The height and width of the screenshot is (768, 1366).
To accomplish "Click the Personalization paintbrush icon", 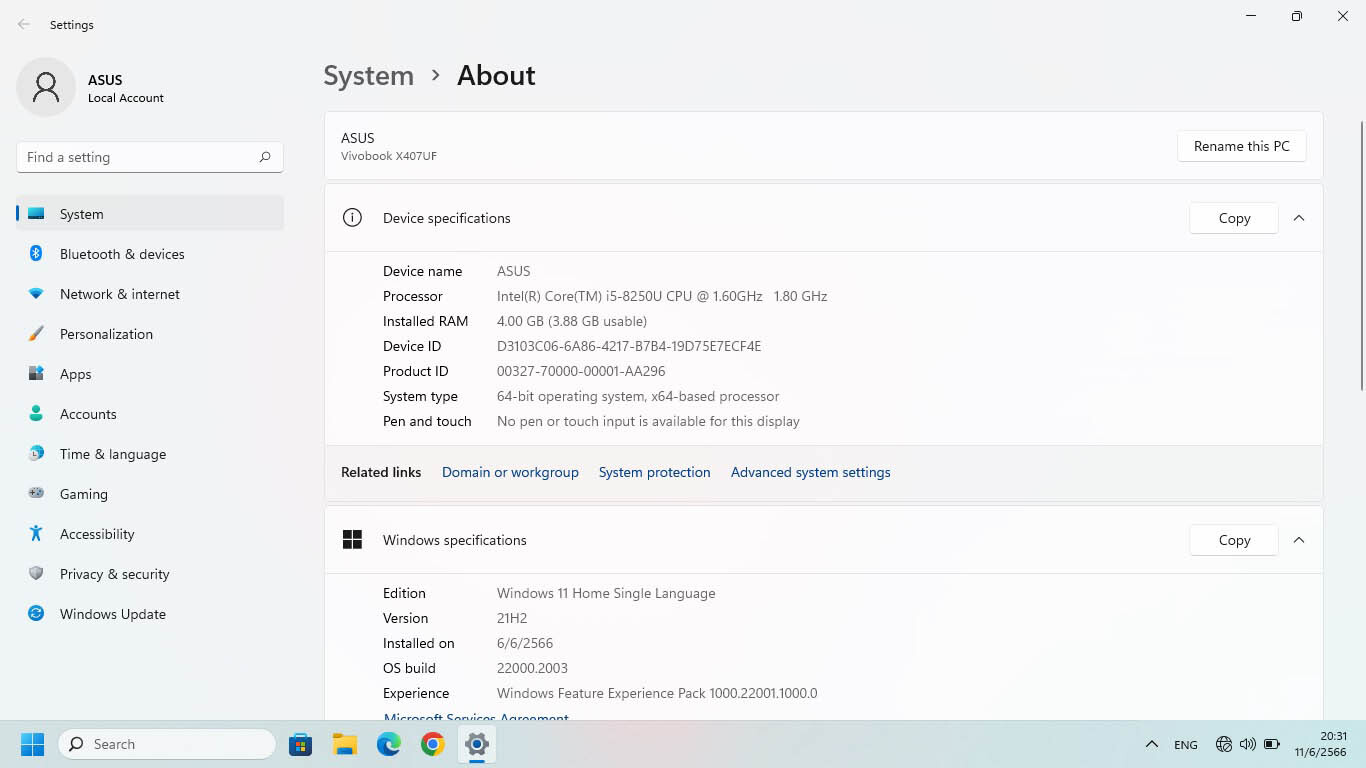I will pyautogui.click(x=36, y=334).
